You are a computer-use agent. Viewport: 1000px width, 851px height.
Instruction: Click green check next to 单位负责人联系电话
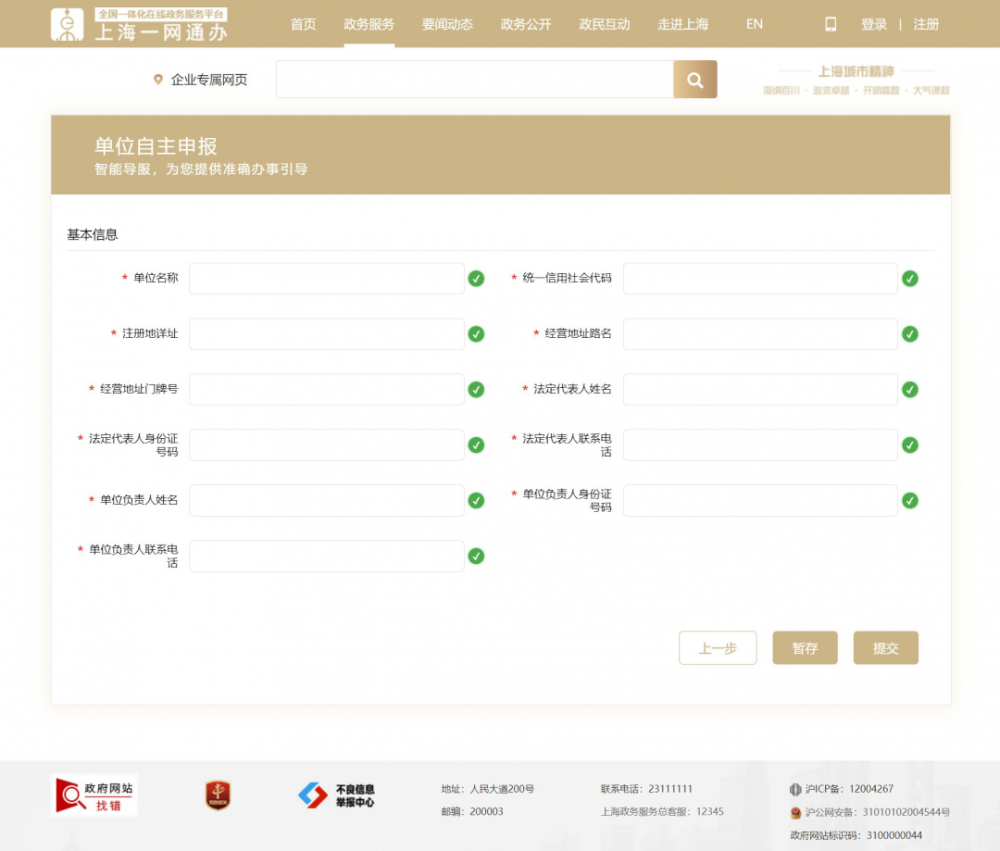tap(476, 556)
